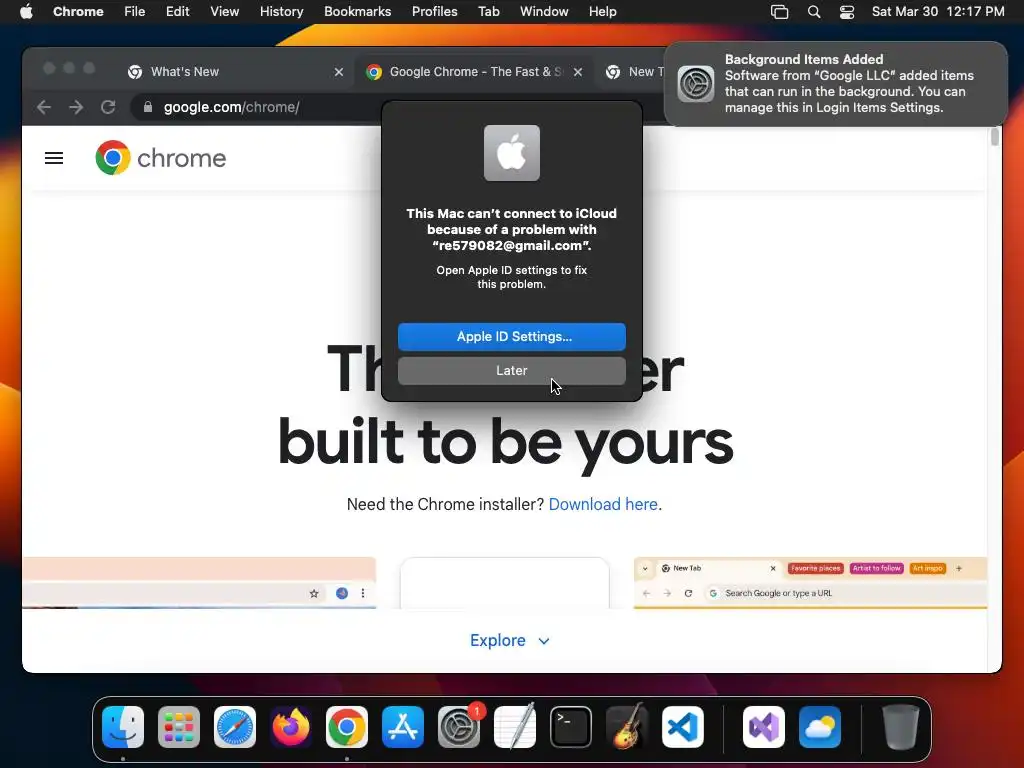The width and height of the screenshot is (1024, 768).
Task: Open the Edit menu
Action: pos(177,12)
